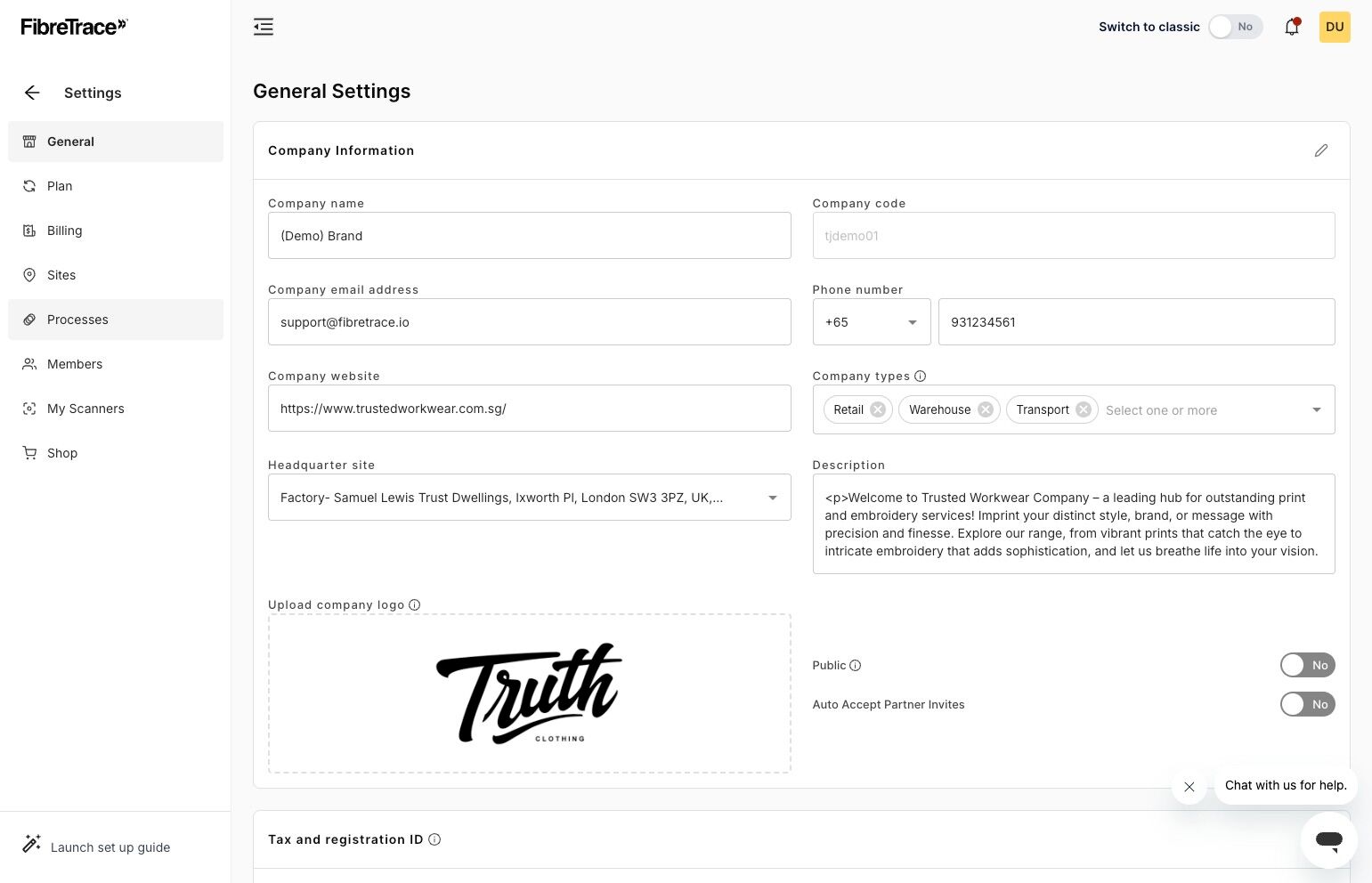Screen dimensions: 1372x883
Task: Open the Plan settings menu item
Action: [116, 186]
